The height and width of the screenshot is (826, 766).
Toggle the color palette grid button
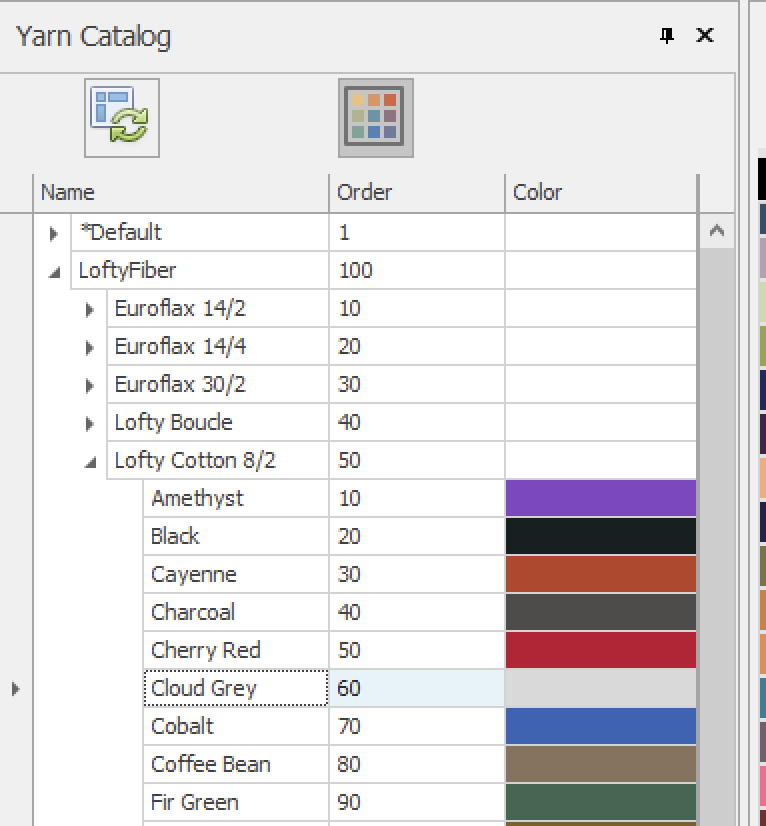pos(375,118)
